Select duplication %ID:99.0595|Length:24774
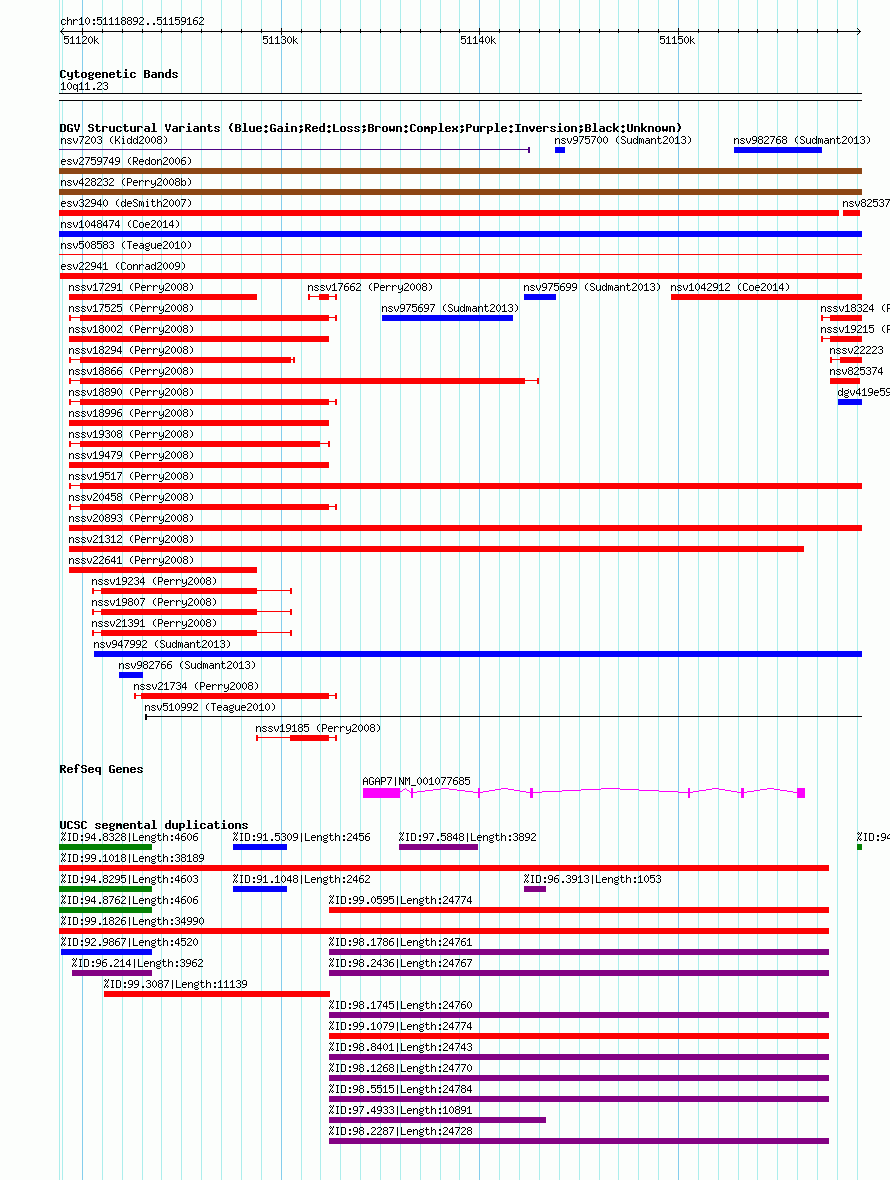Image resolution: width=890 pixels, height=1180 pixels. (x=579, y=911)
